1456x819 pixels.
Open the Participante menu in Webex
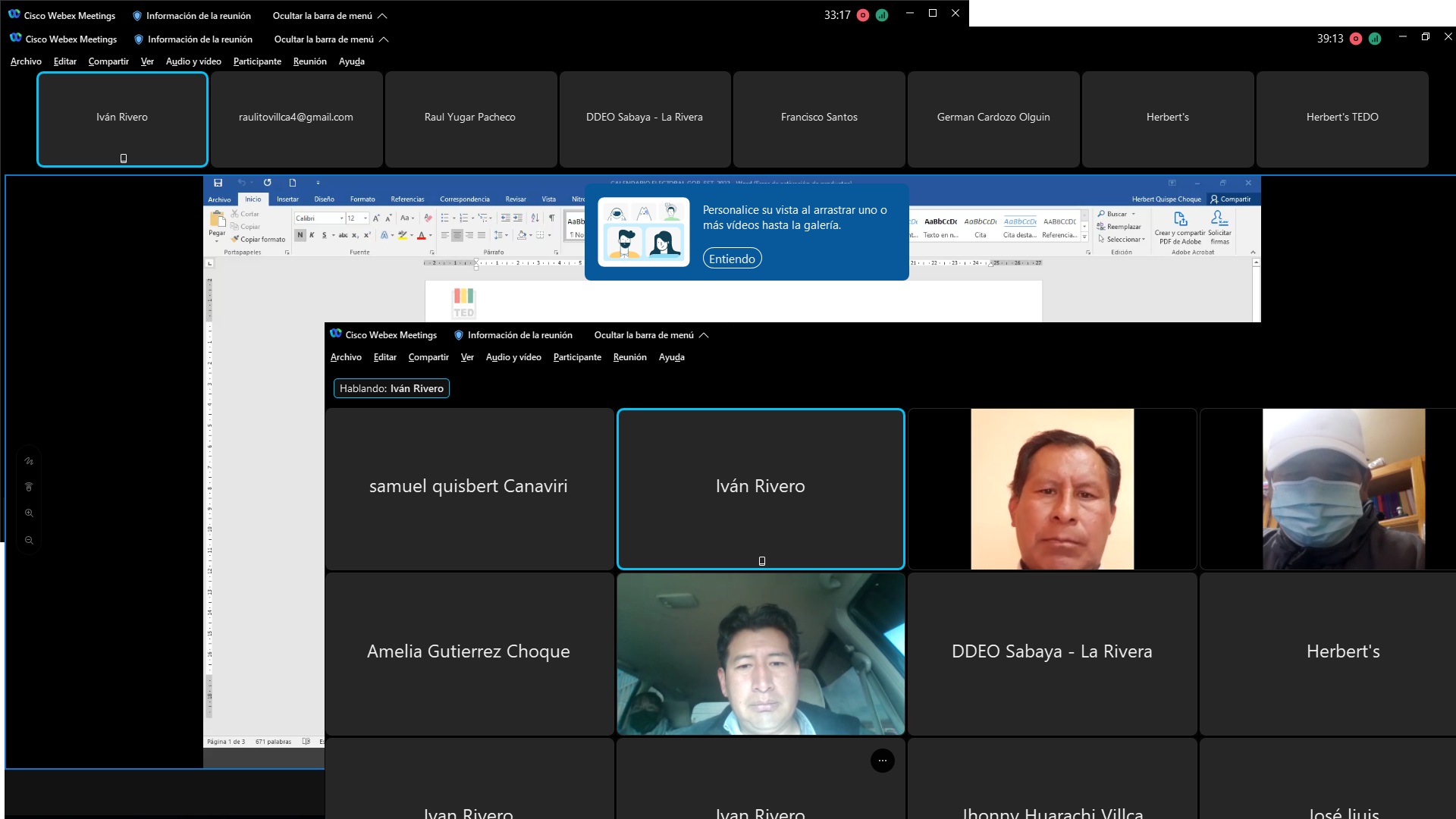click(257, 61)
